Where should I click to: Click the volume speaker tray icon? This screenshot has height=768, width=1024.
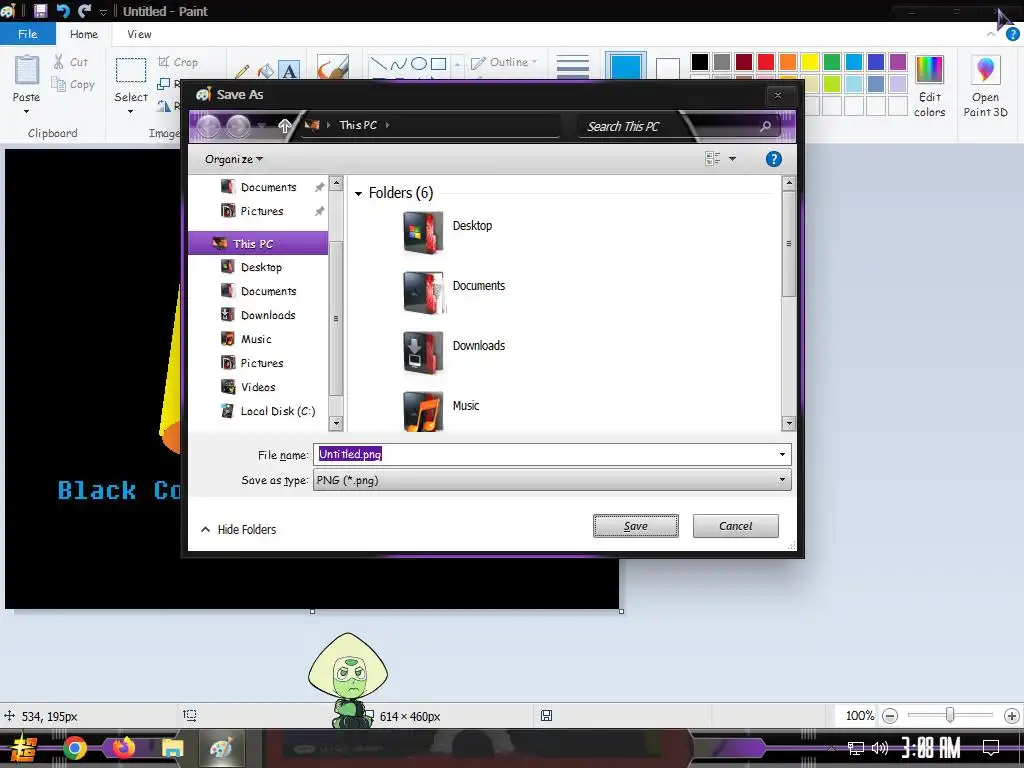coord(880,748)
